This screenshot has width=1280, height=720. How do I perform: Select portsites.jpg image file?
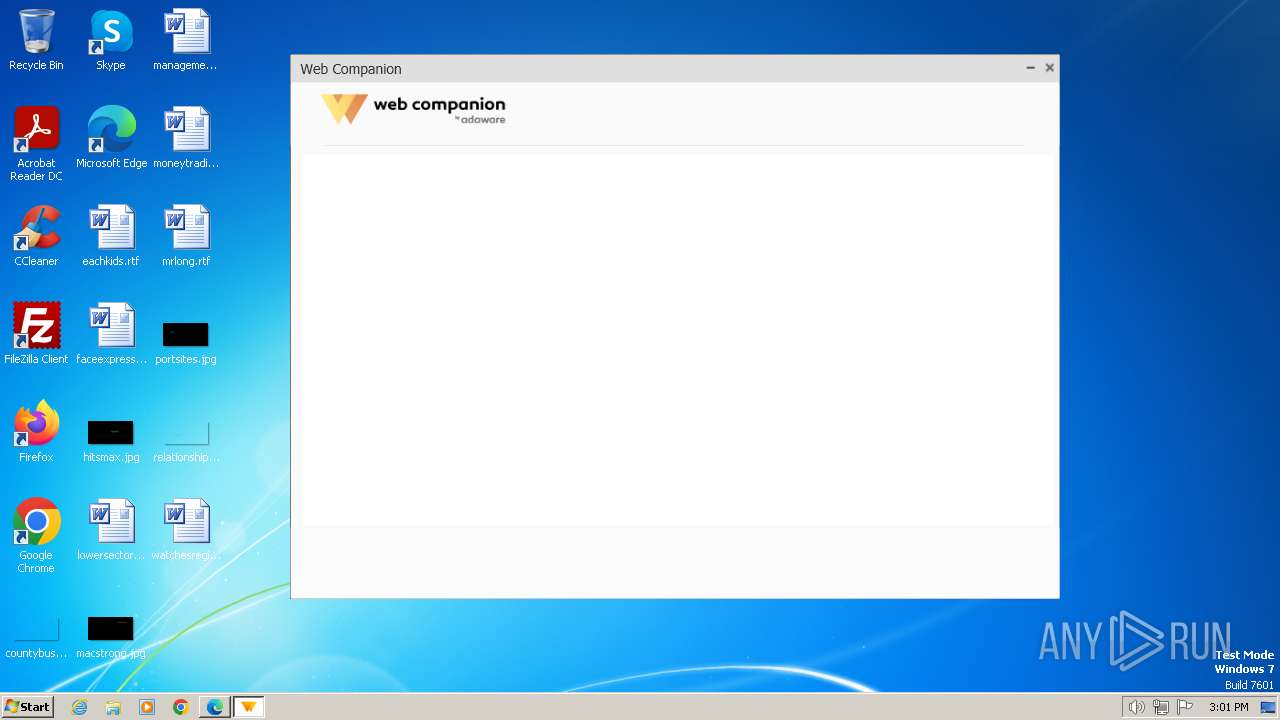[x=186, y=342]
